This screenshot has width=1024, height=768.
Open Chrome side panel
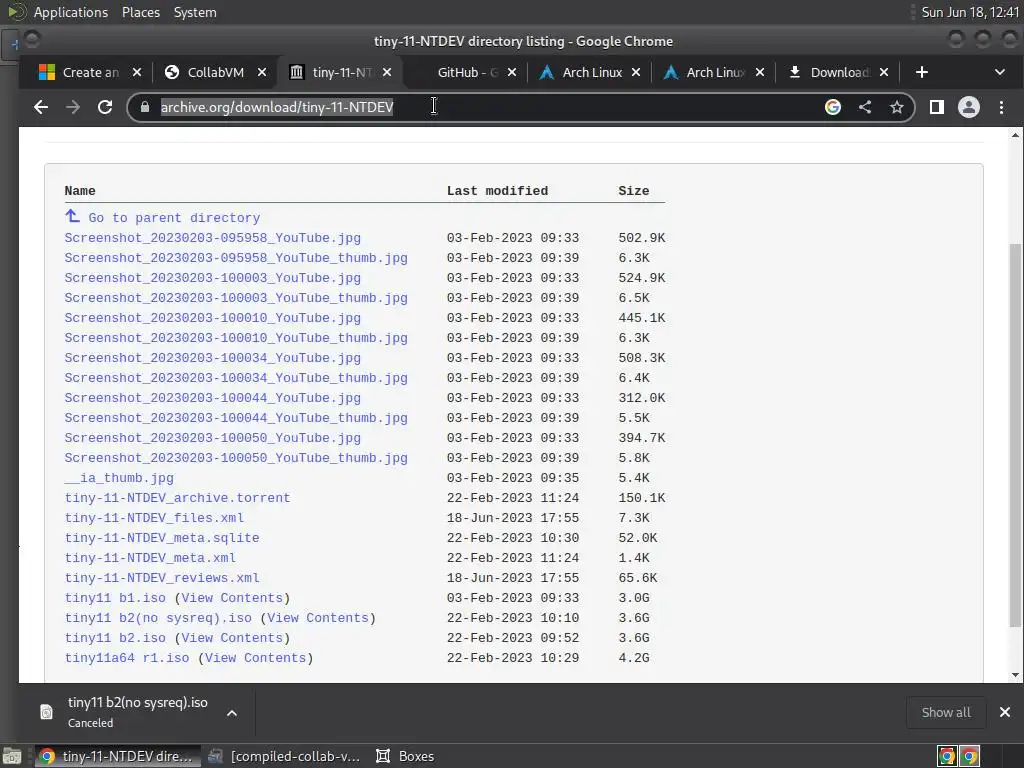click(936, 107)
